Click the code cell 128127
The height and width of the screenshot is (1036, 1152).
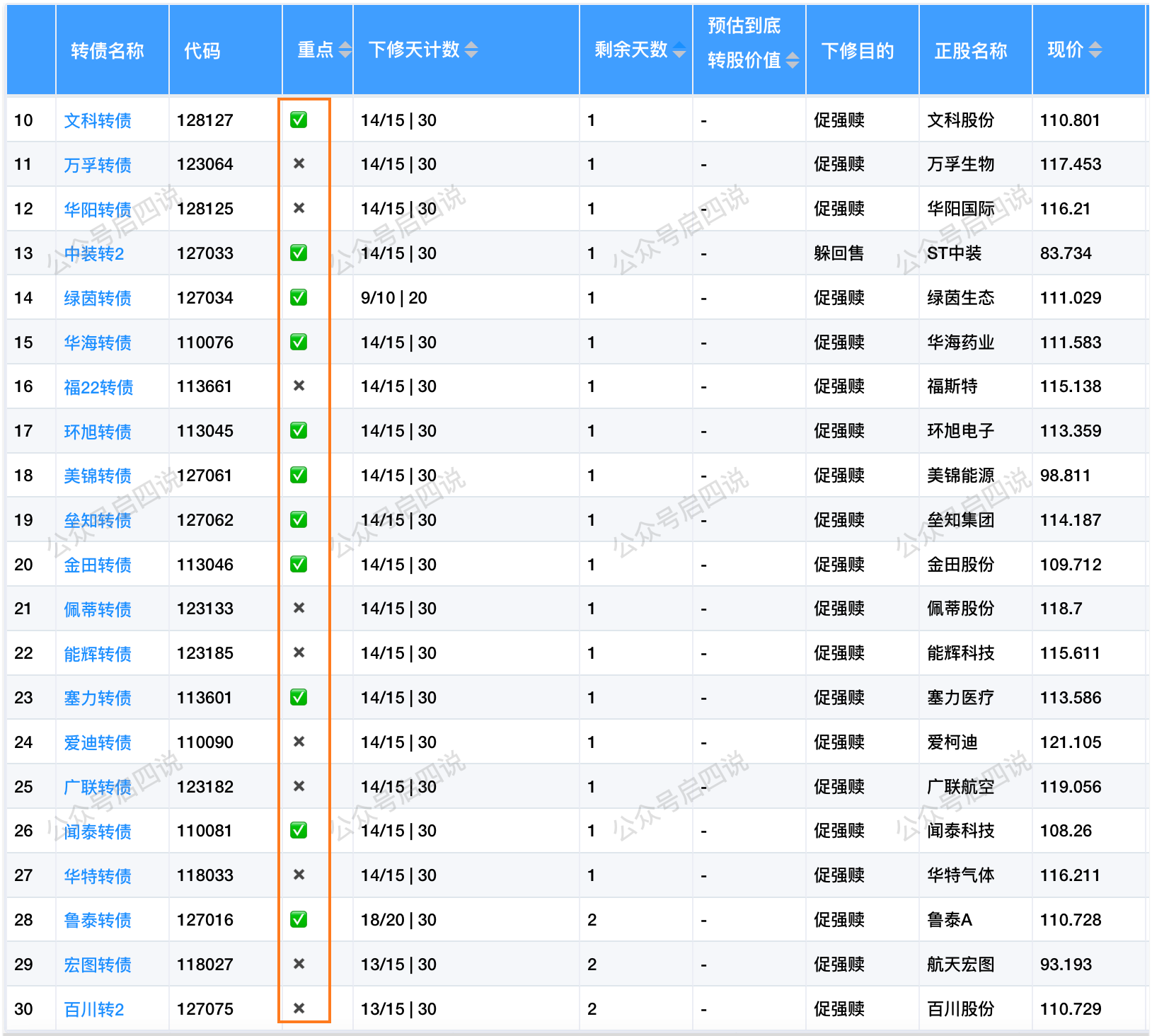coord(205,120)
